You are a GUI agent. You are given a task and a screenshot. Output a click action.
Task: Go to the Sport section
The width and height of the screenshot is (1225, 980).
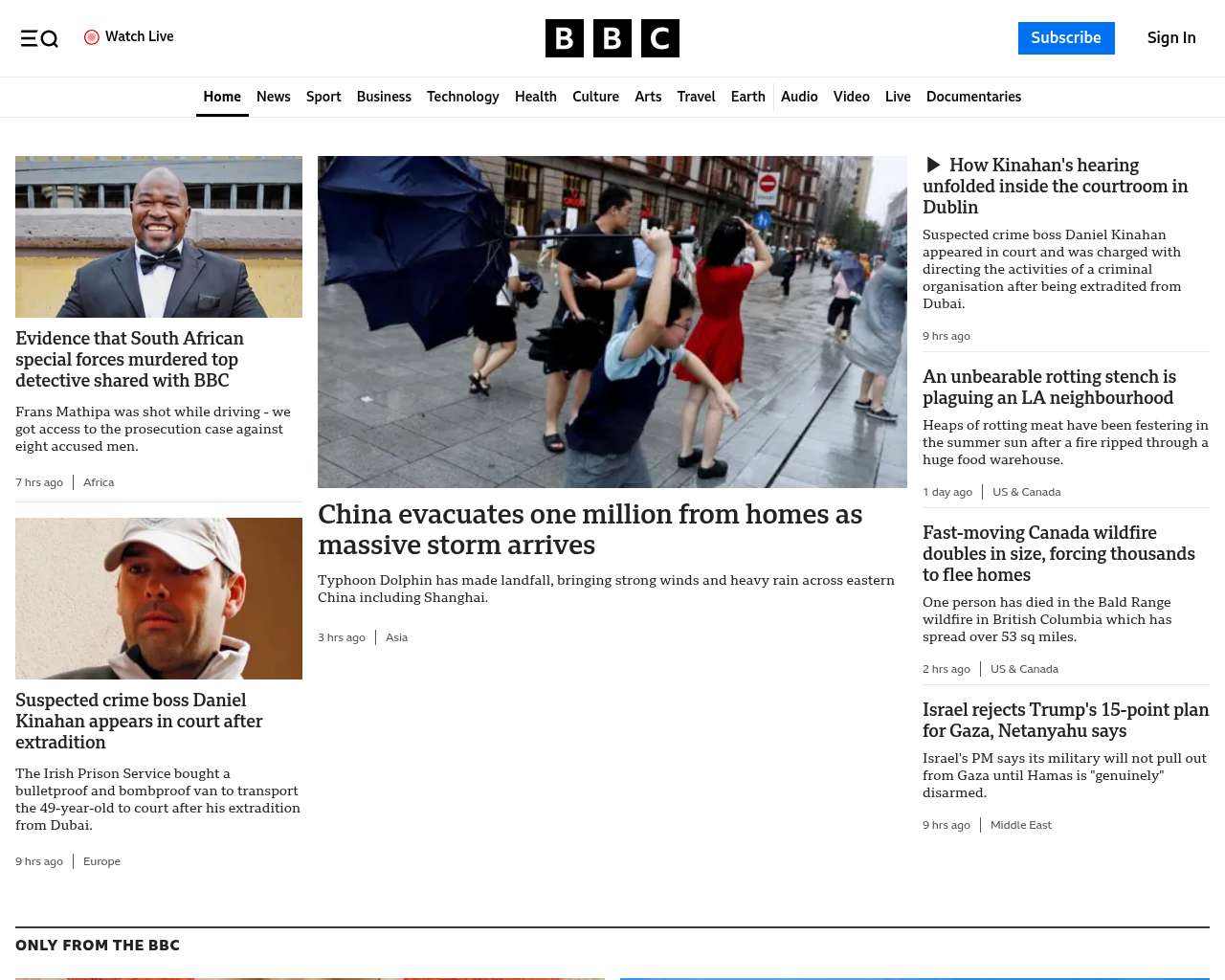point(323,97)
